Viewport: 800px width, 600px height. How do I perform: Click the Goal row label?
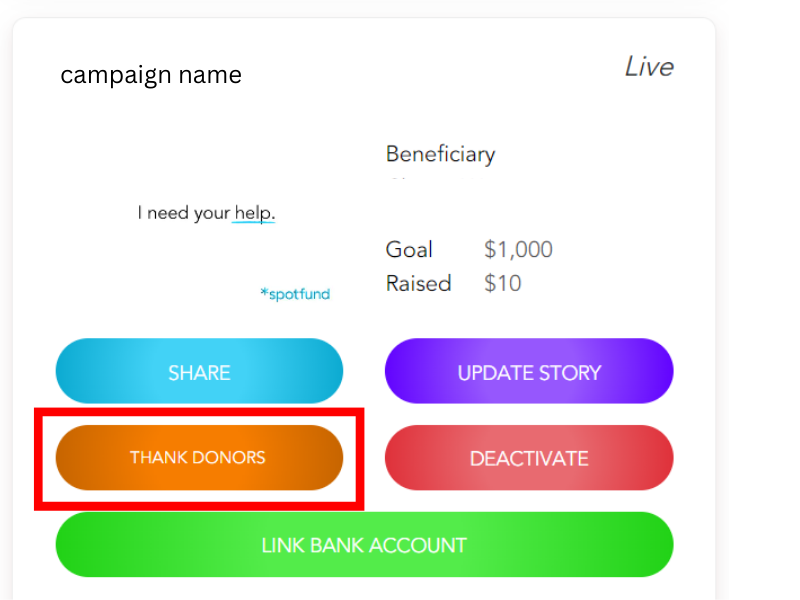pyautogui.click(x=409, y=249)
